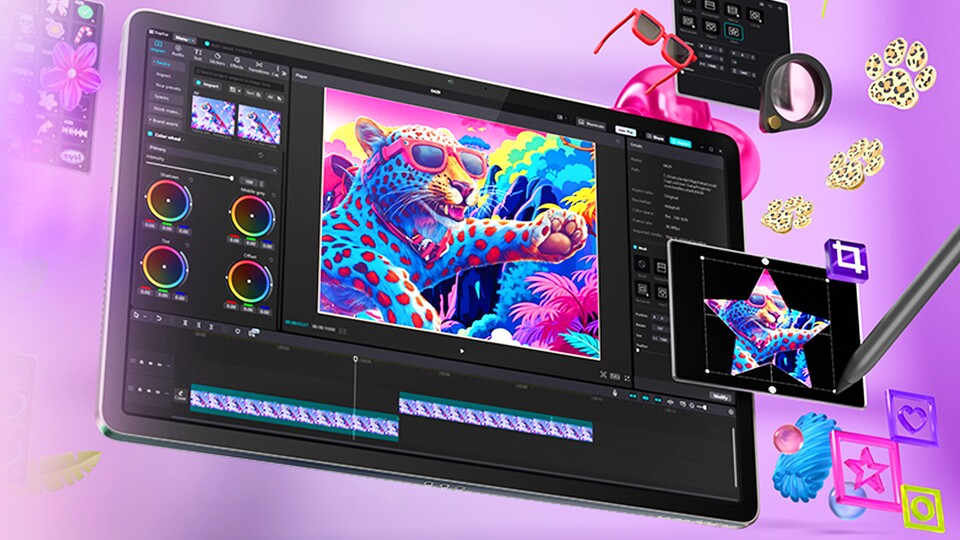Viewport: 960px width, 540px height.
Task: Click the marker shield icon in timeline toolbar
Action: coord(238,331)
